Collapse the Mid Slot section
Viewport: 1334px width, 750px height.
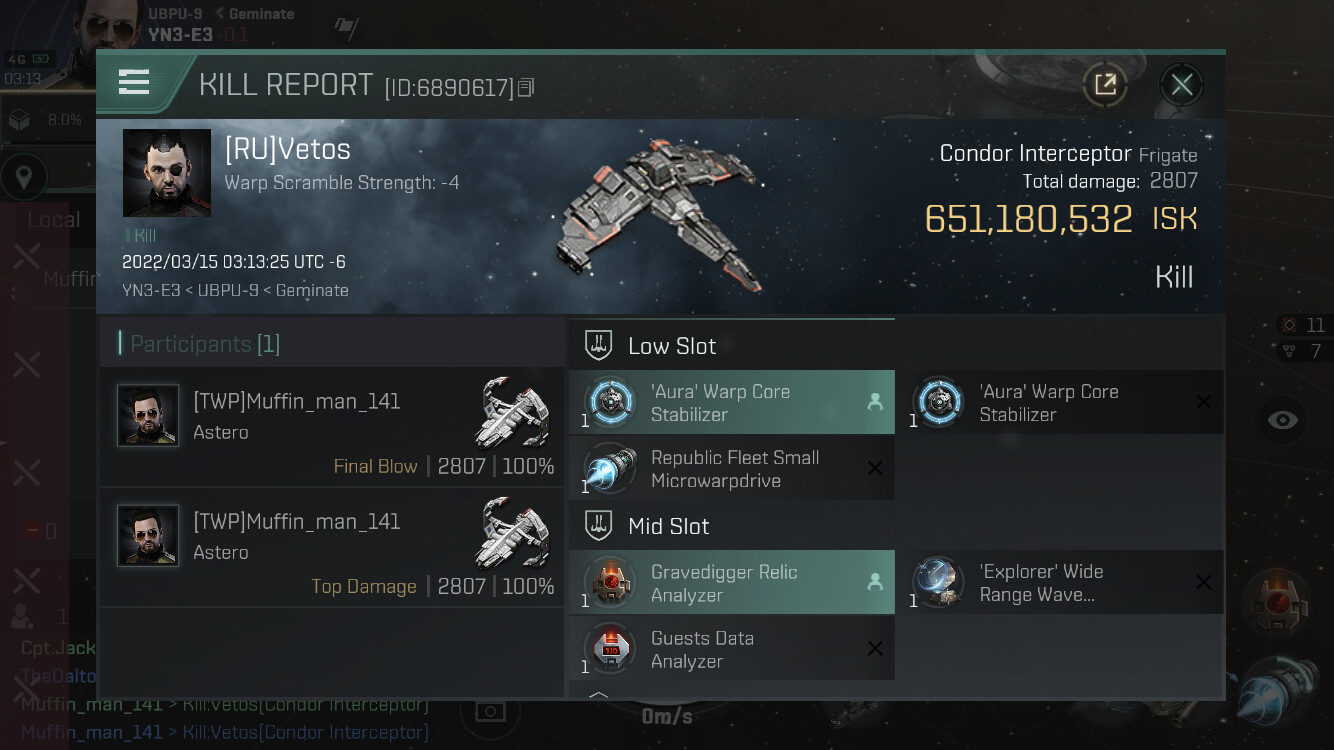tap(732, 526)
